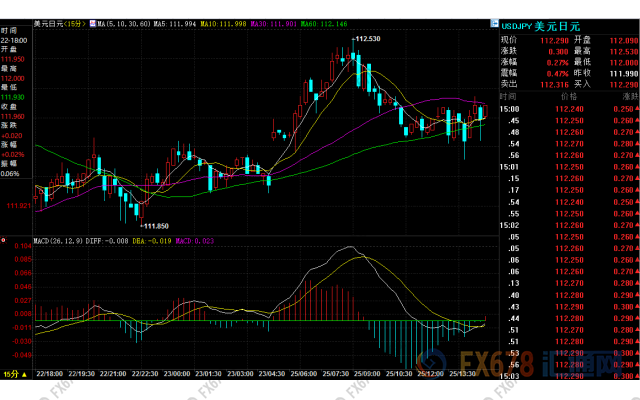Click the 卖出 price 112.316
Viewport: 640px width, 400px height.
click(554, 84)
